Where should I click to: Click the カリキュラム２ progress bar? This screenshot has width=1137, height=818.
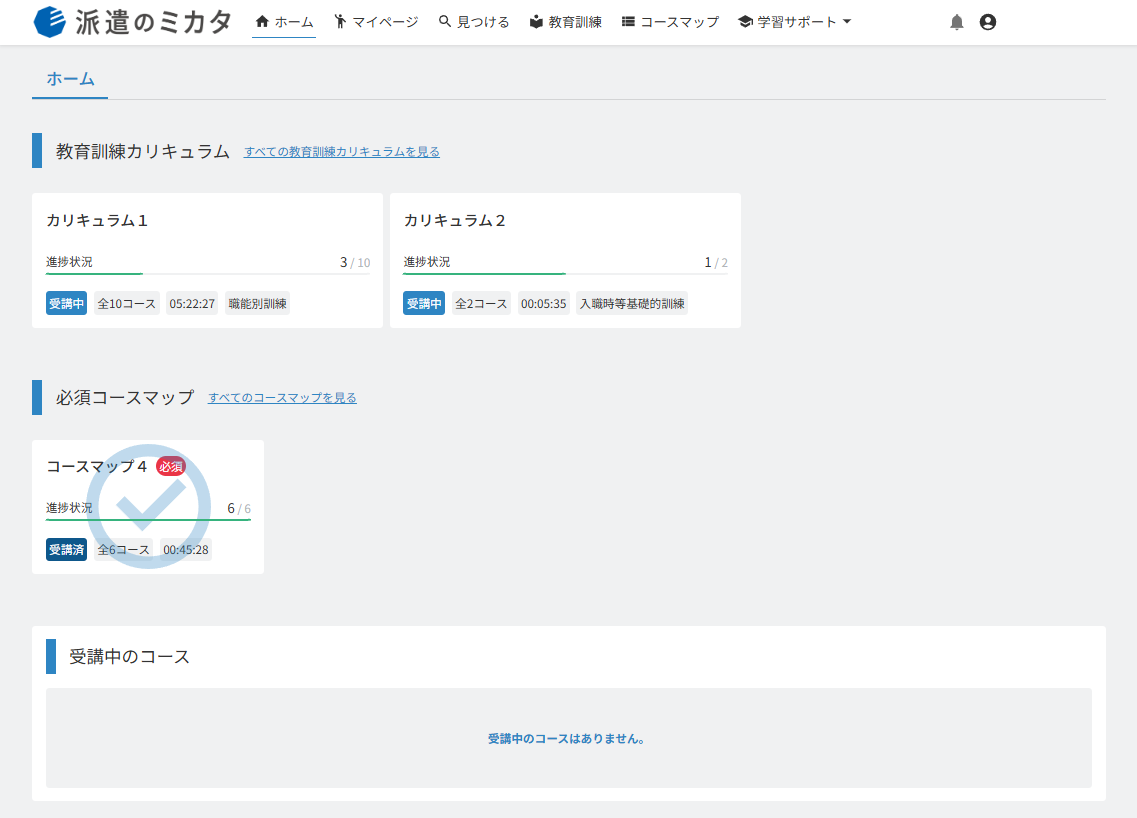click(x=566, y=273)
